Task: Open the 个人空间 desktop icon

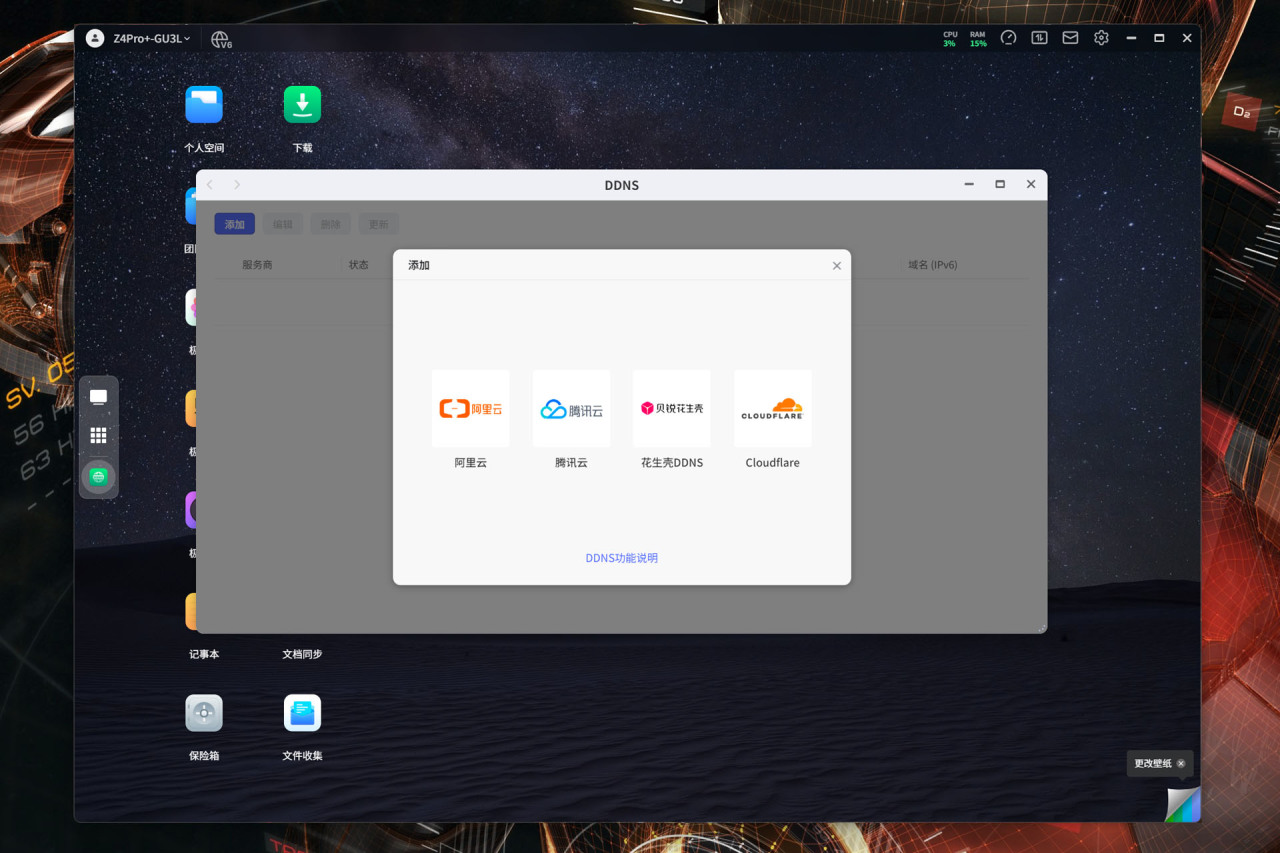Action: click(x=204, y=105)
